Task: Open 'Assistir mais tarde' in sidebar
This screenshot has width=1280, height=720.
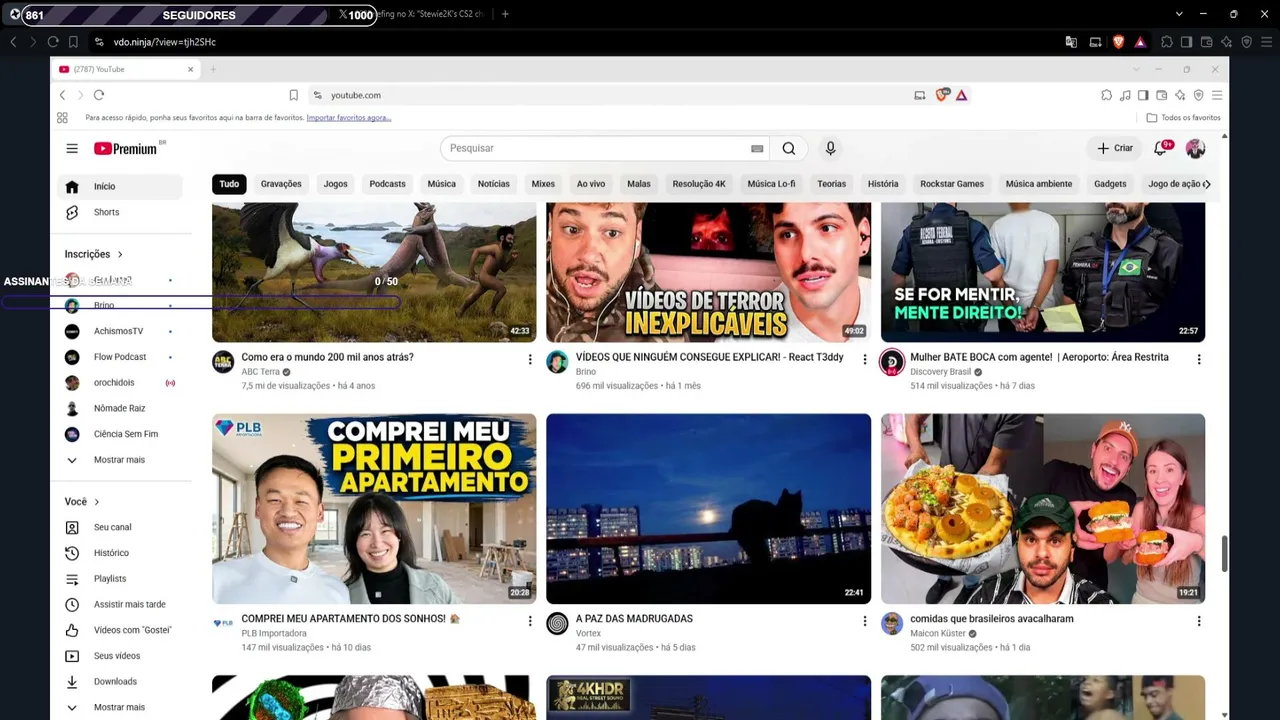Action: coord(120,605)
